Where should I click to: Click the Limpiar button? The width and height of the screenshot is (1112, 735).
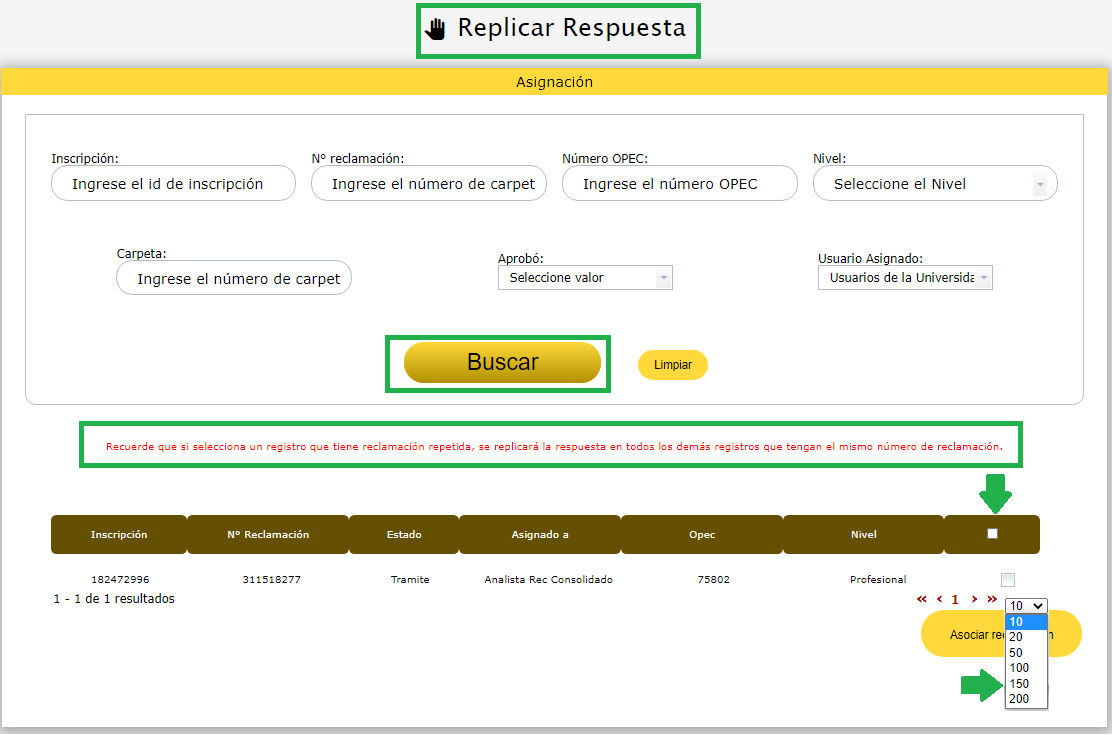(673, 365)
